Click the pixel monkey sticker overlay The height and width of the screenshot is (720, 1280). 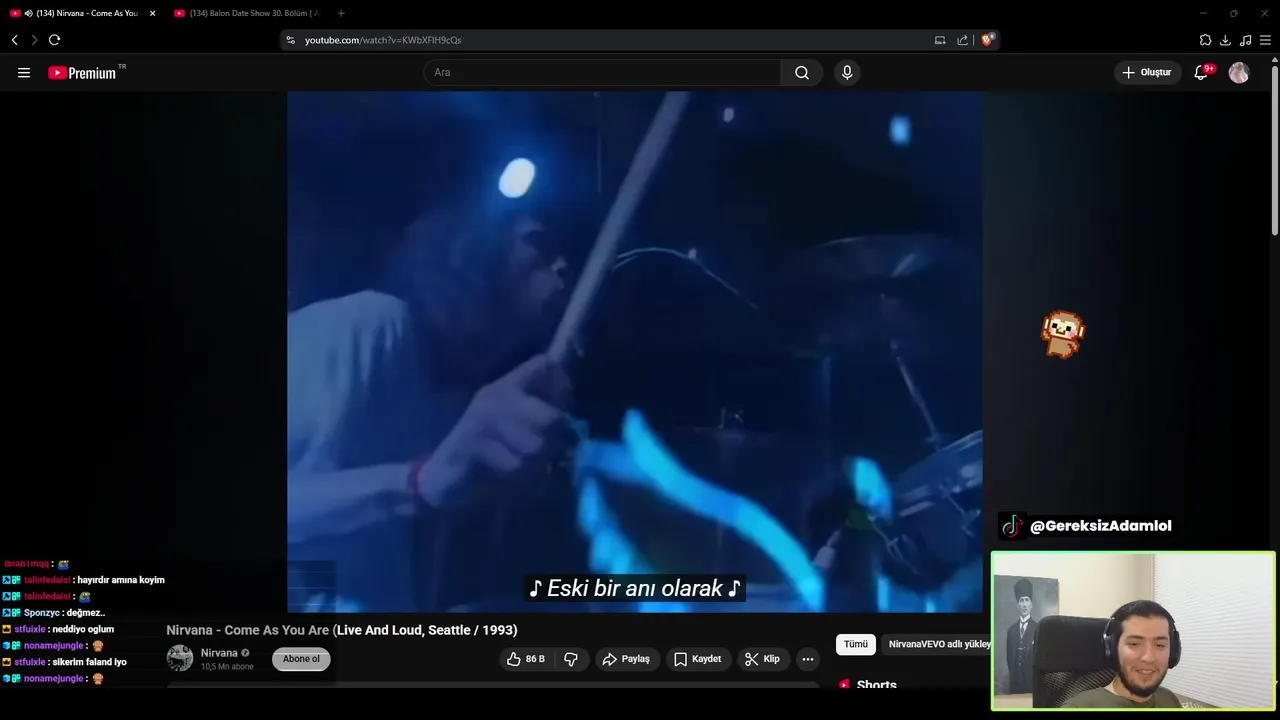(1062, 334)
